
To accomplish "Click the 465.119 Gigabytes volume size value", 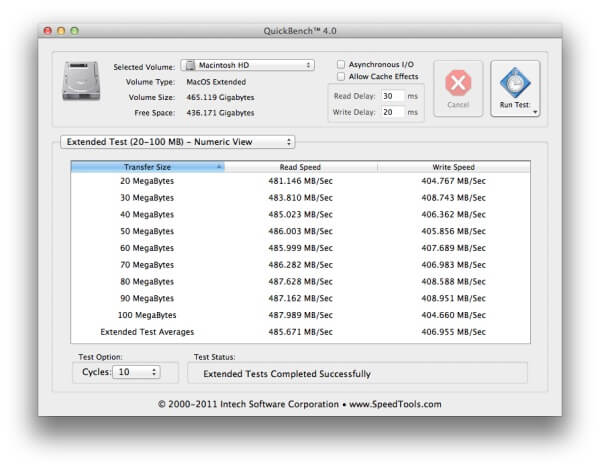I will (220, 98).
